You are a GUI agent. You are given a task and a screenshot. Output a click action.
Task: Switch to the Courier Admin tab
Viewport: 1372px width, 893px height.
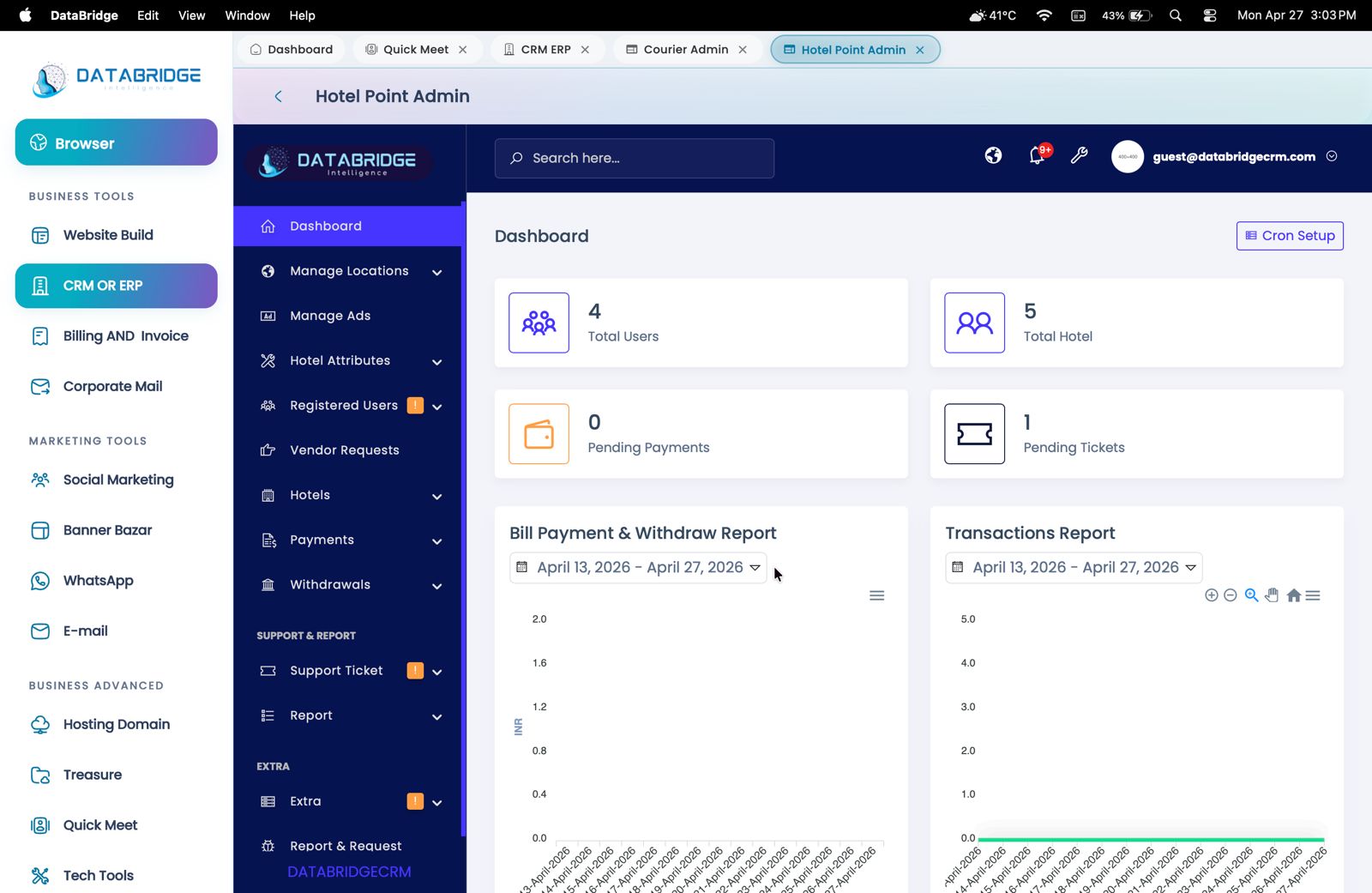point(686,50)
